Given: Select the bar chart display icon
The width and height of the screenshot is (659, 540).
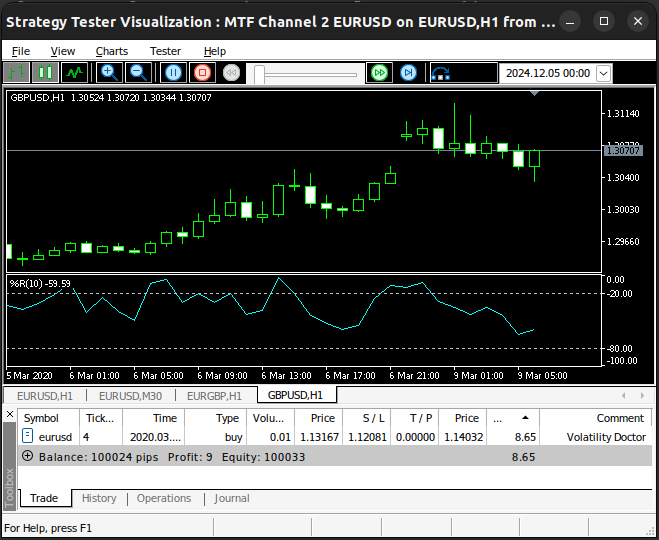Looking at the screenshot, I should click(17, 73).
